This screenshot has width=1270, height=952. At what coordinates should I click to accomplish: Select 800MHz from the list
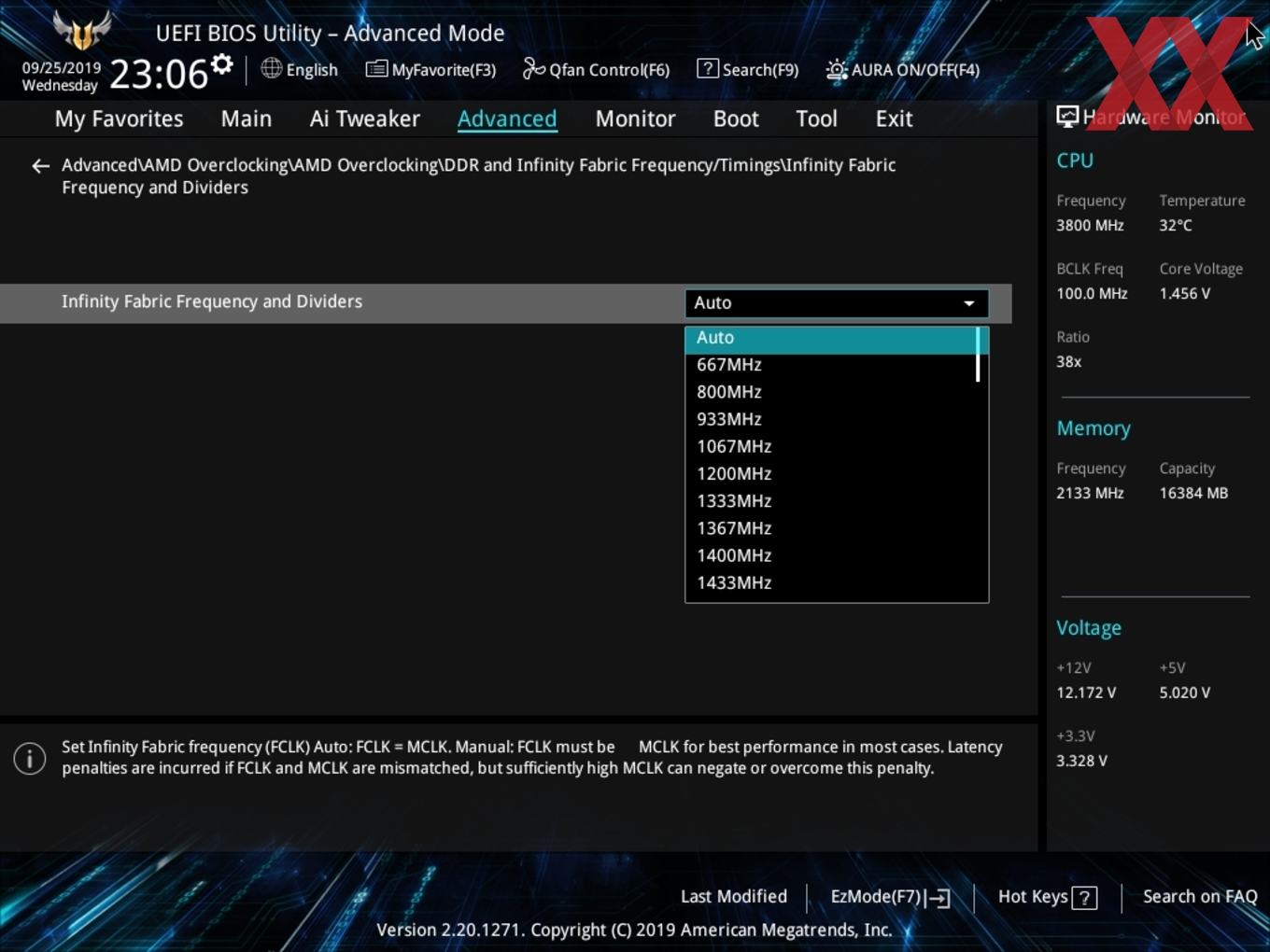pyautogui.click(x=830, y=392)
